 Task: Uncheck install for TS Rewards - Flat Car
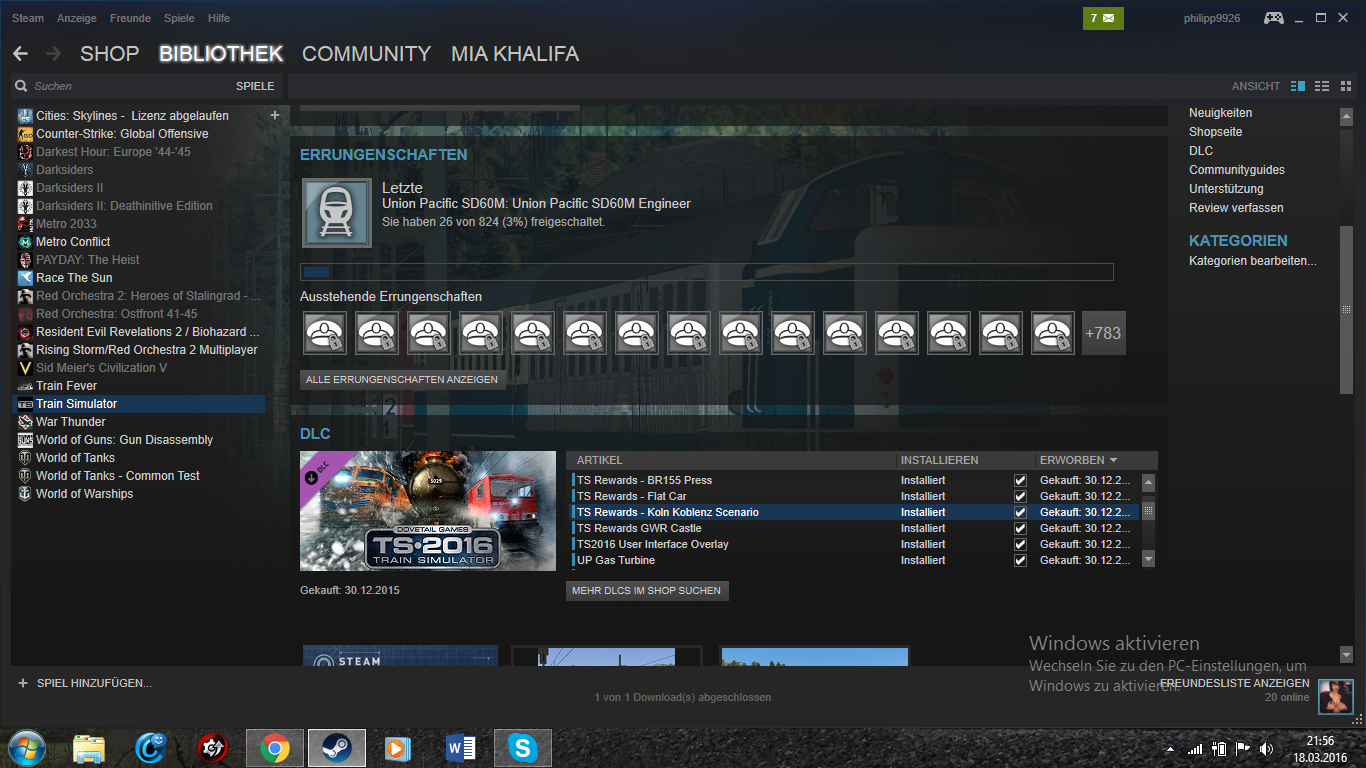[x=1020, y=496]
